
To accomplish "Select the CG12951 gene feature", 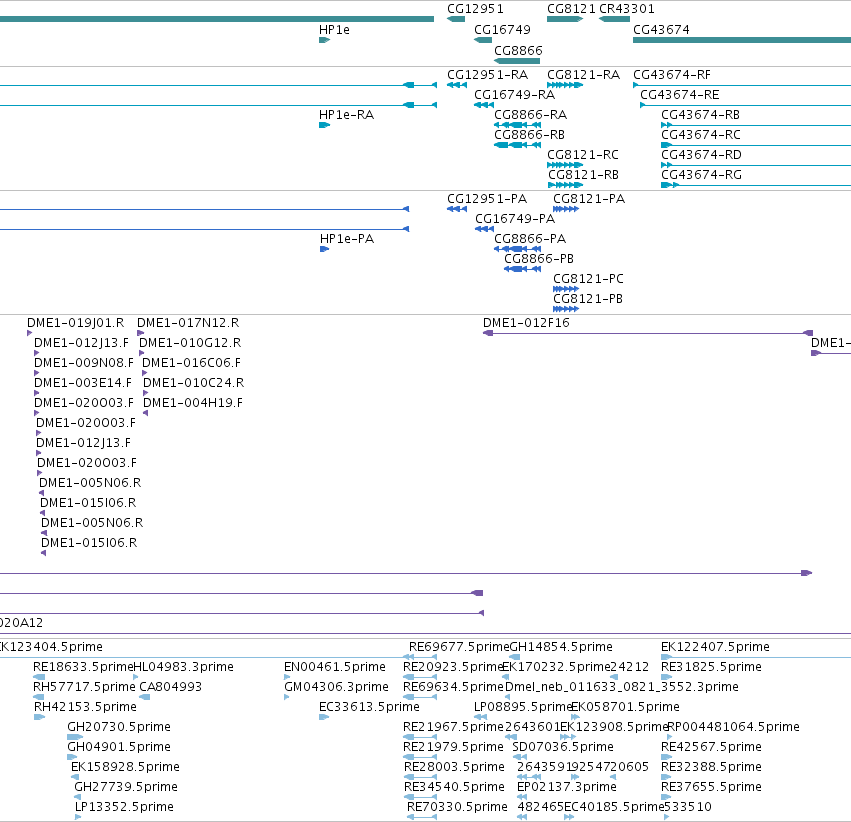I will click(456, 19).
